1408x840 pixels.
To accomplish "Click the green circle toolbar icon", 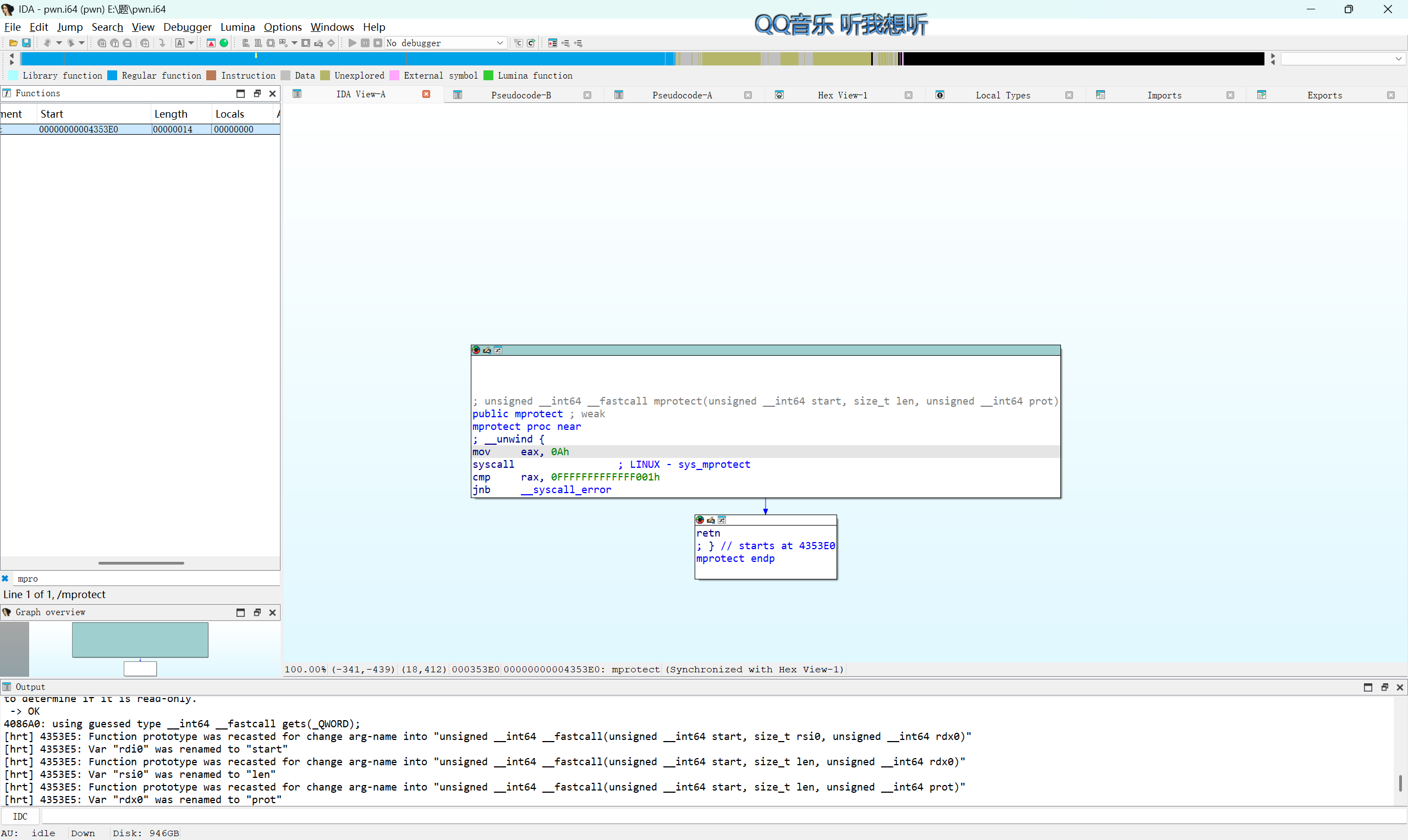I will pos(224,43).
